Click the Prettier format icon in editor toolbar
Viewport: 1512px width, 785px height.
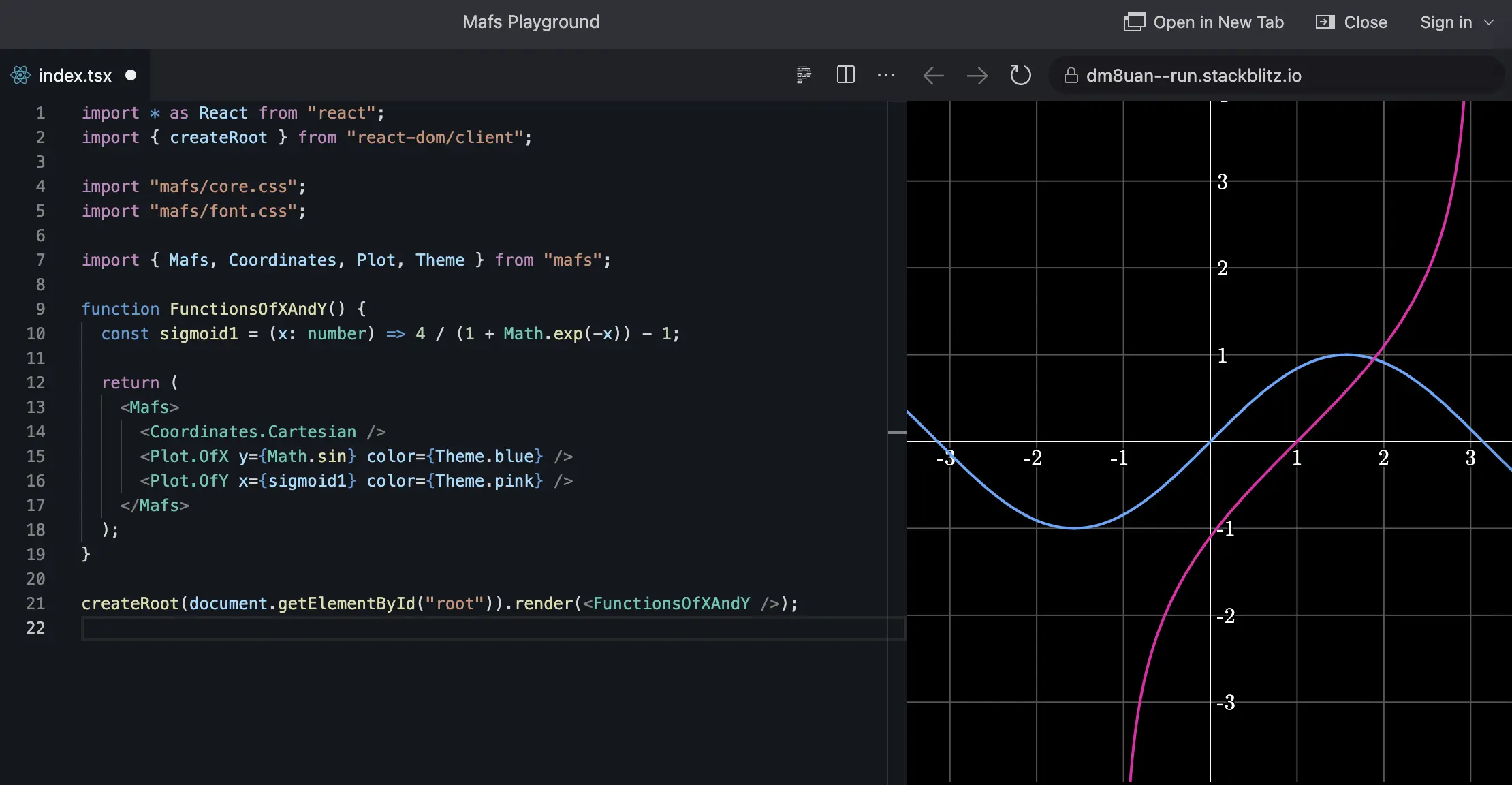804,75
